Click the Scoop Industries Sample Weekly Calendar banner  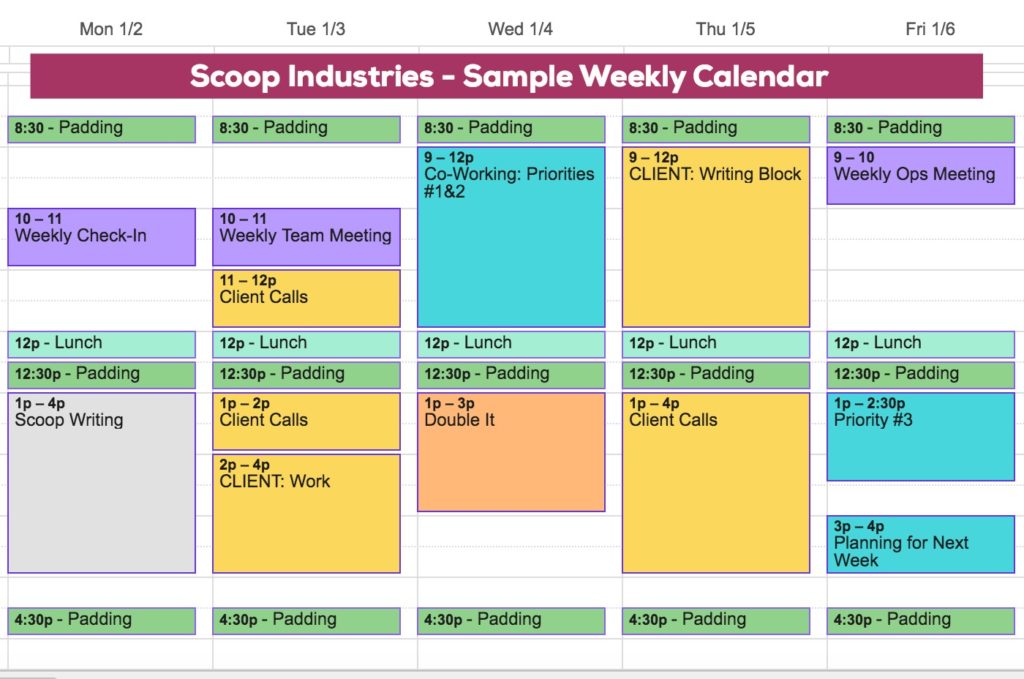point(506,76)
